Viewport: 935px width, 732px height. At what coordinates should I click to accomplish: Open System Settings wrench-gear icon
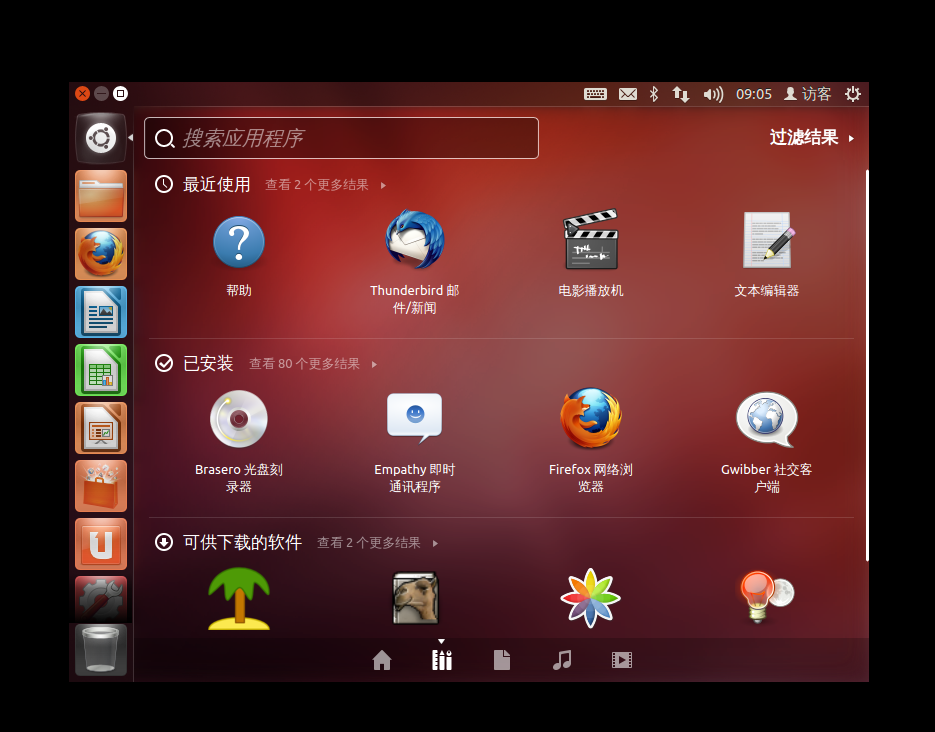tap(101, 598)
